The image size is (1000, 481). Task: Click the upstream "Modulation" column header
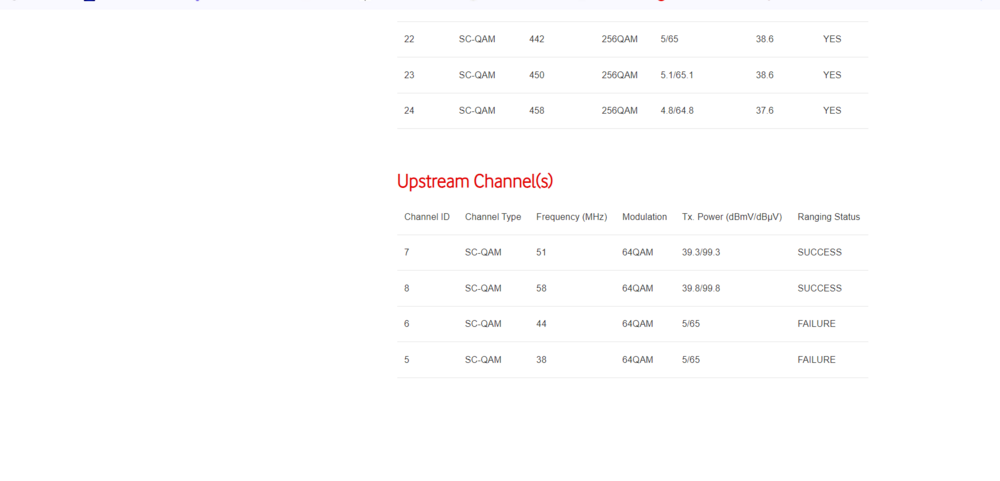coord(644,217)
